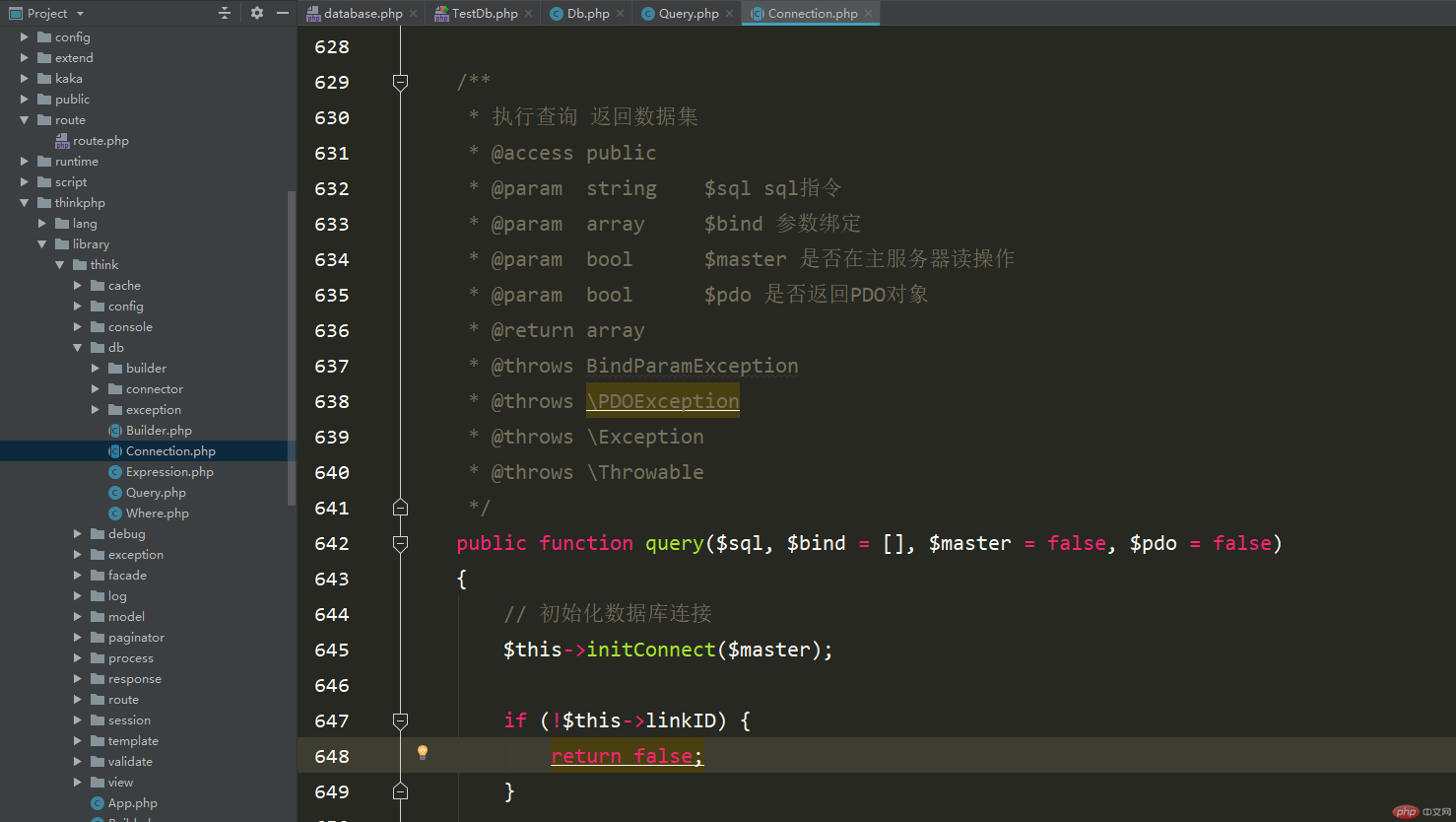Viewport: 1456px width, 822px height.
Task: Click the collapse all icon in Project panel
Action: pyautogui.click(x=225, y=13)
